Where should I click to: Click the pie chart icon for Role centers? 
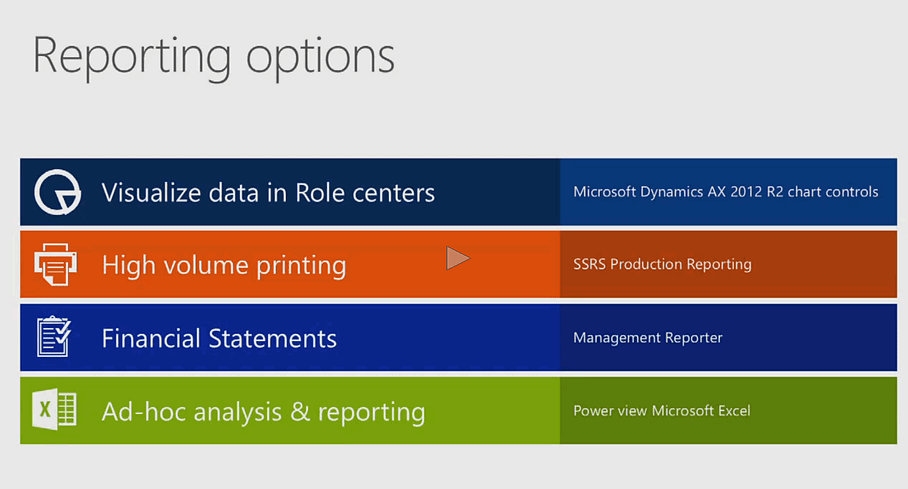[57, 192]
